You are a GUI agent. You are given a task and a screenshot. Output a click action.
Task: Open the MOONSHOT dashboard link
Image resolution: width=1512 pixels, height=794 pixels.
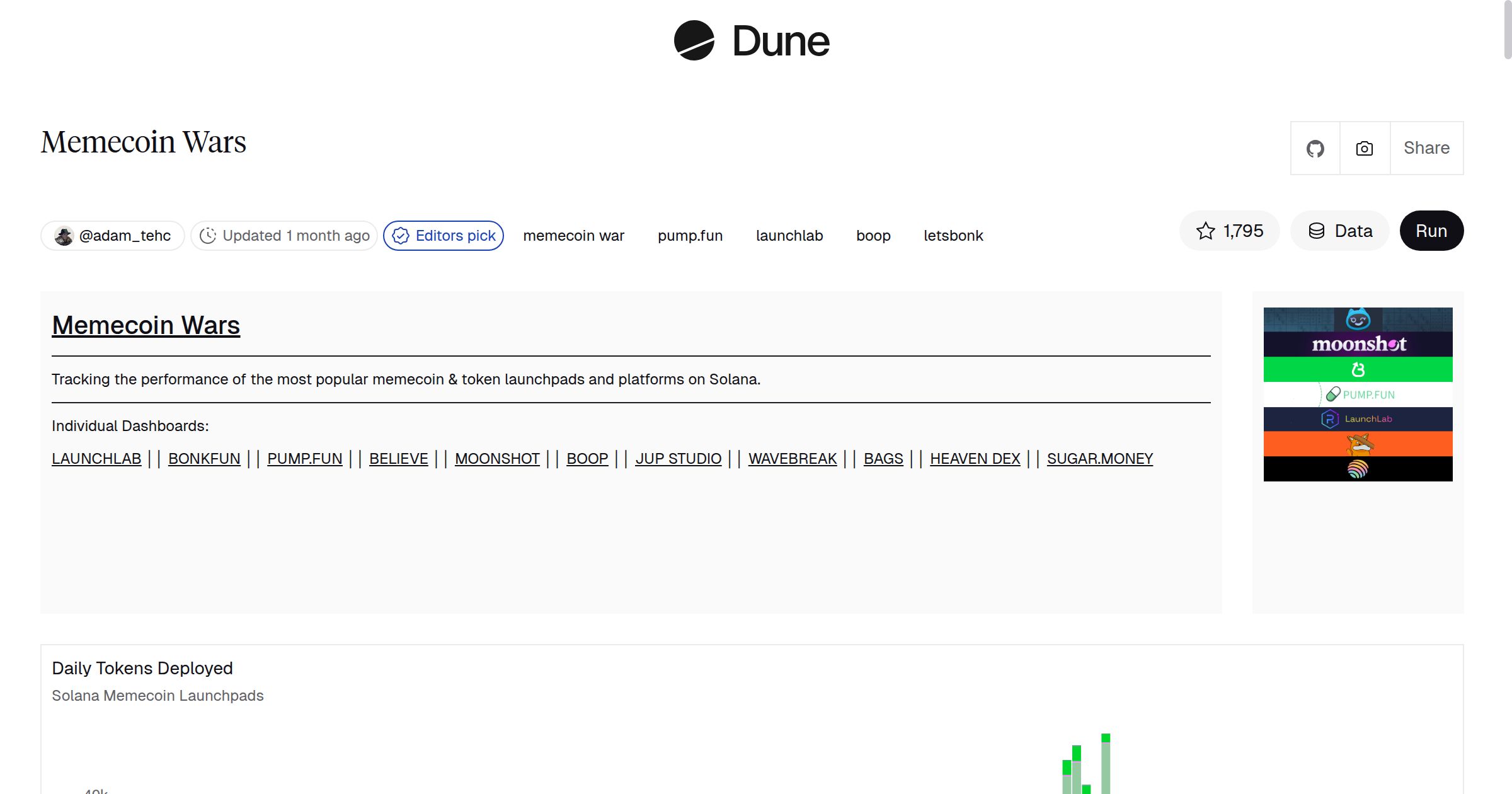click(497, 459)
